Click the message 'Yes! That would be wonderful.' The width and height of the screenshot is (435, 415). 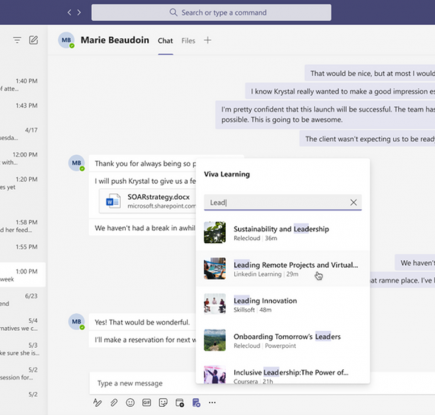pos(142,322)
